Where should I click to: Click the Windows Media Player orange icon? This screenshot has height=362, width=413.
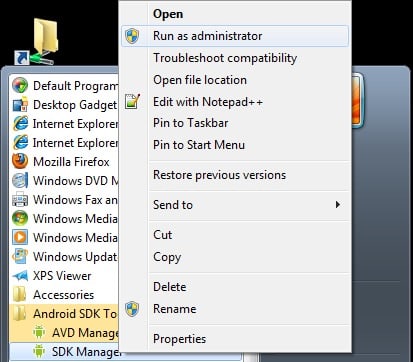[x=20, y=237]
